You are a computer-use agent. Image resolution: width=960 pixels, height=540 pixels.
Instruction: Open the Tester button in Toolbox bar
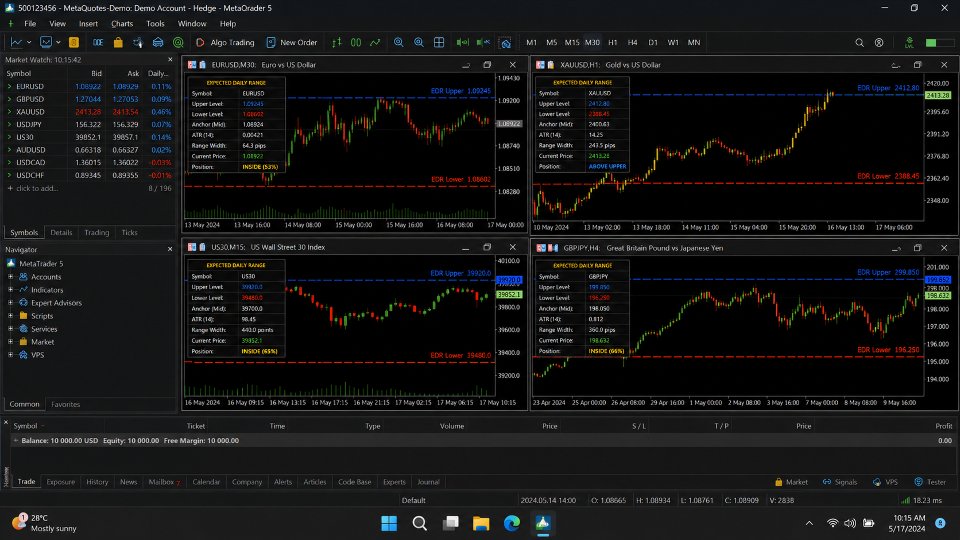pyautogui.click(x=930, y=482)
